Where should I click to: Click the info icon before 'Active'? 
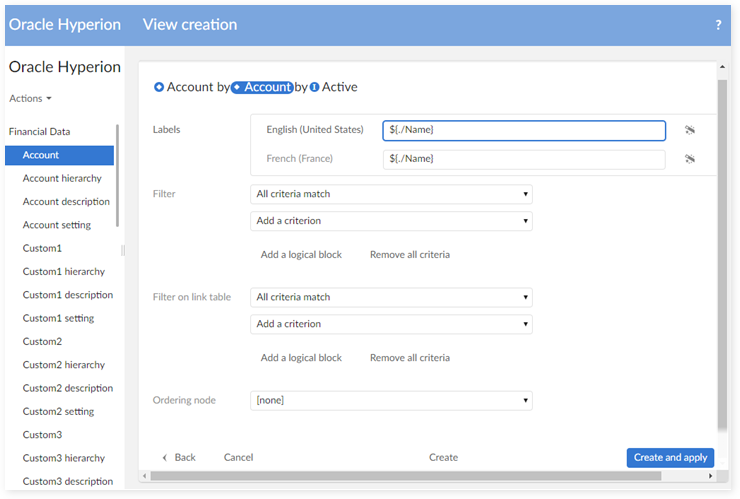(x=314, y=87)
